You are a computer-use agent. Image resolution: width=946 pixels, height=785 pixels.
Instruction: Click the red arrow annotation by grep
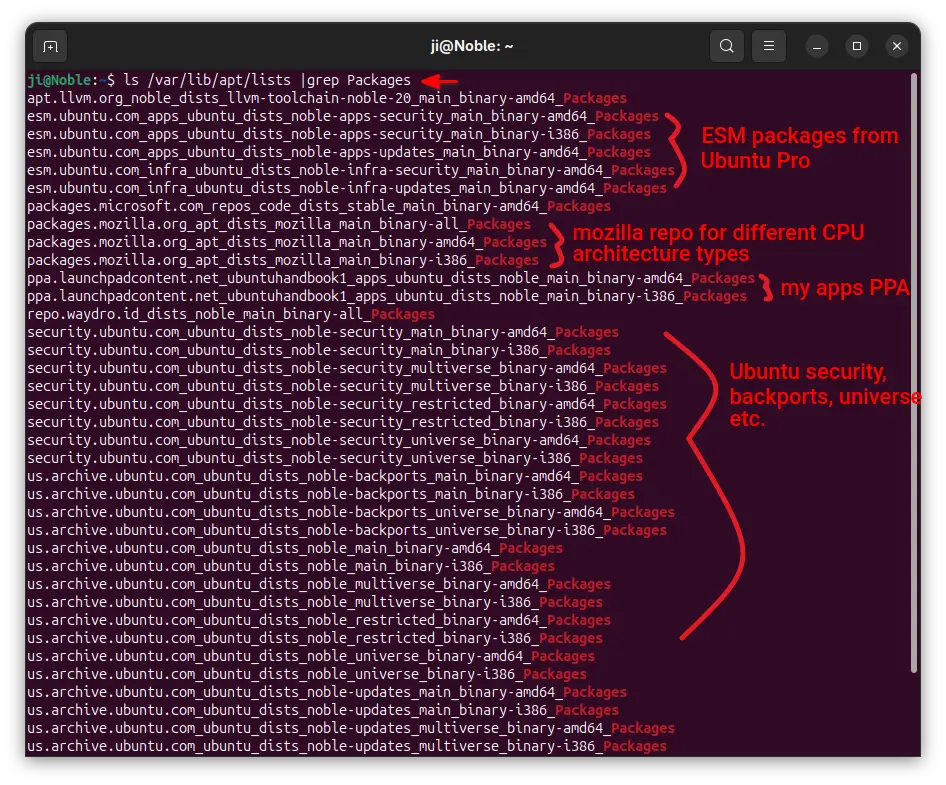tap(439, 81)
